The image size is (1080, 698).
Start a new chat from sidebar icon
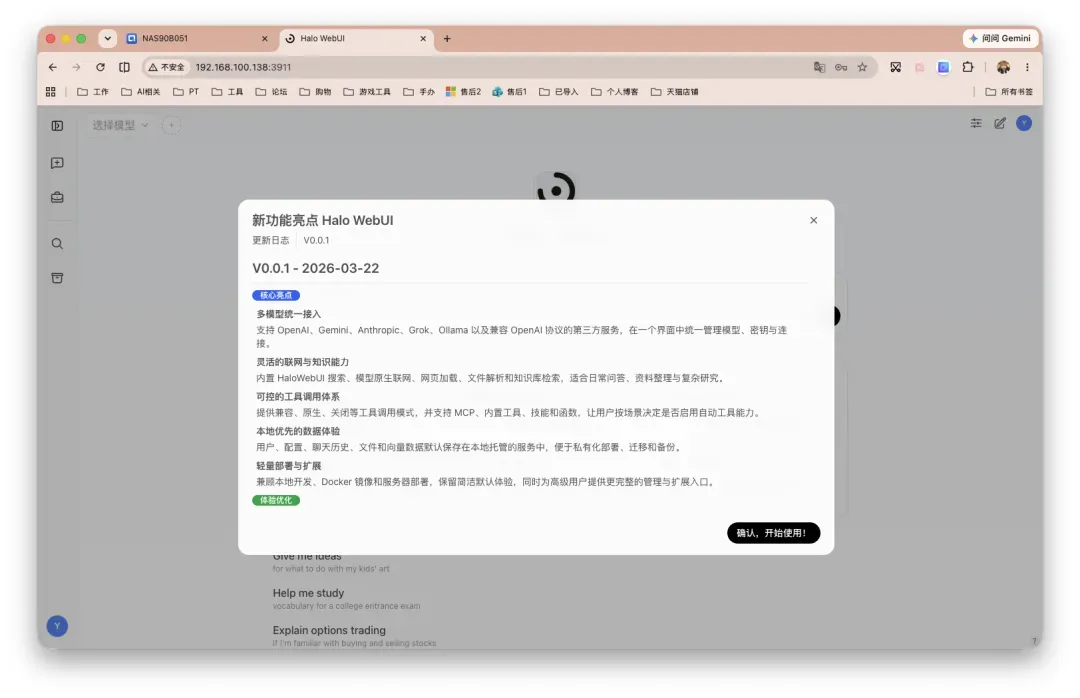(x=57, y=163)
